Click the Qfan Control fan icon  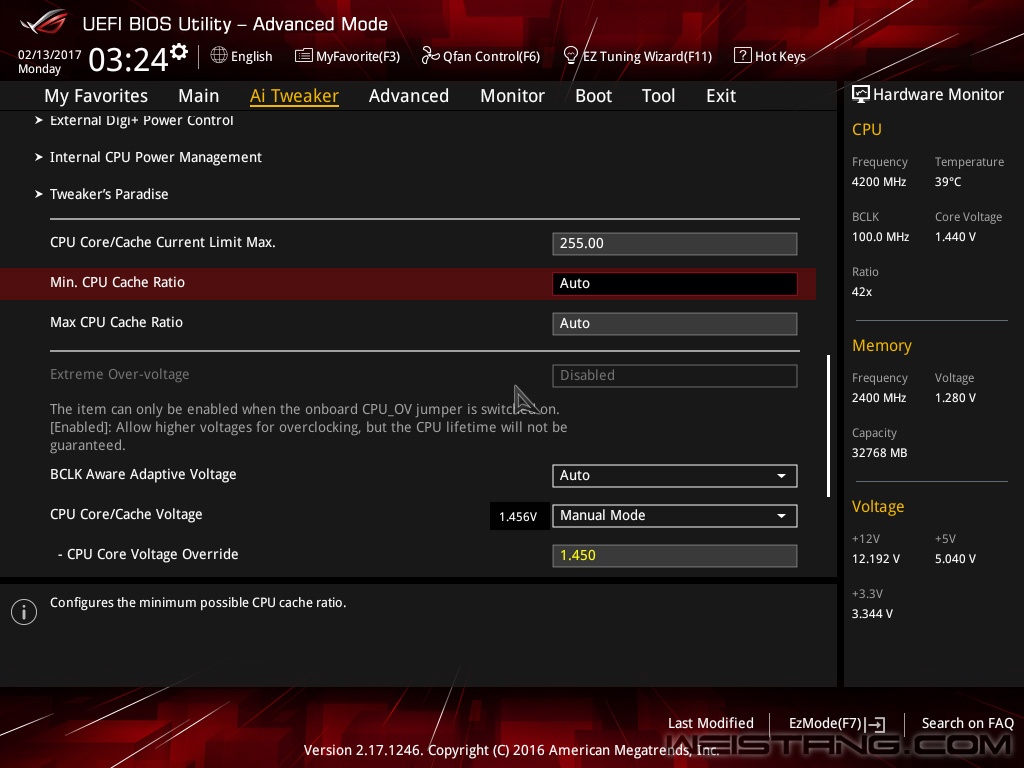(430, 56)
